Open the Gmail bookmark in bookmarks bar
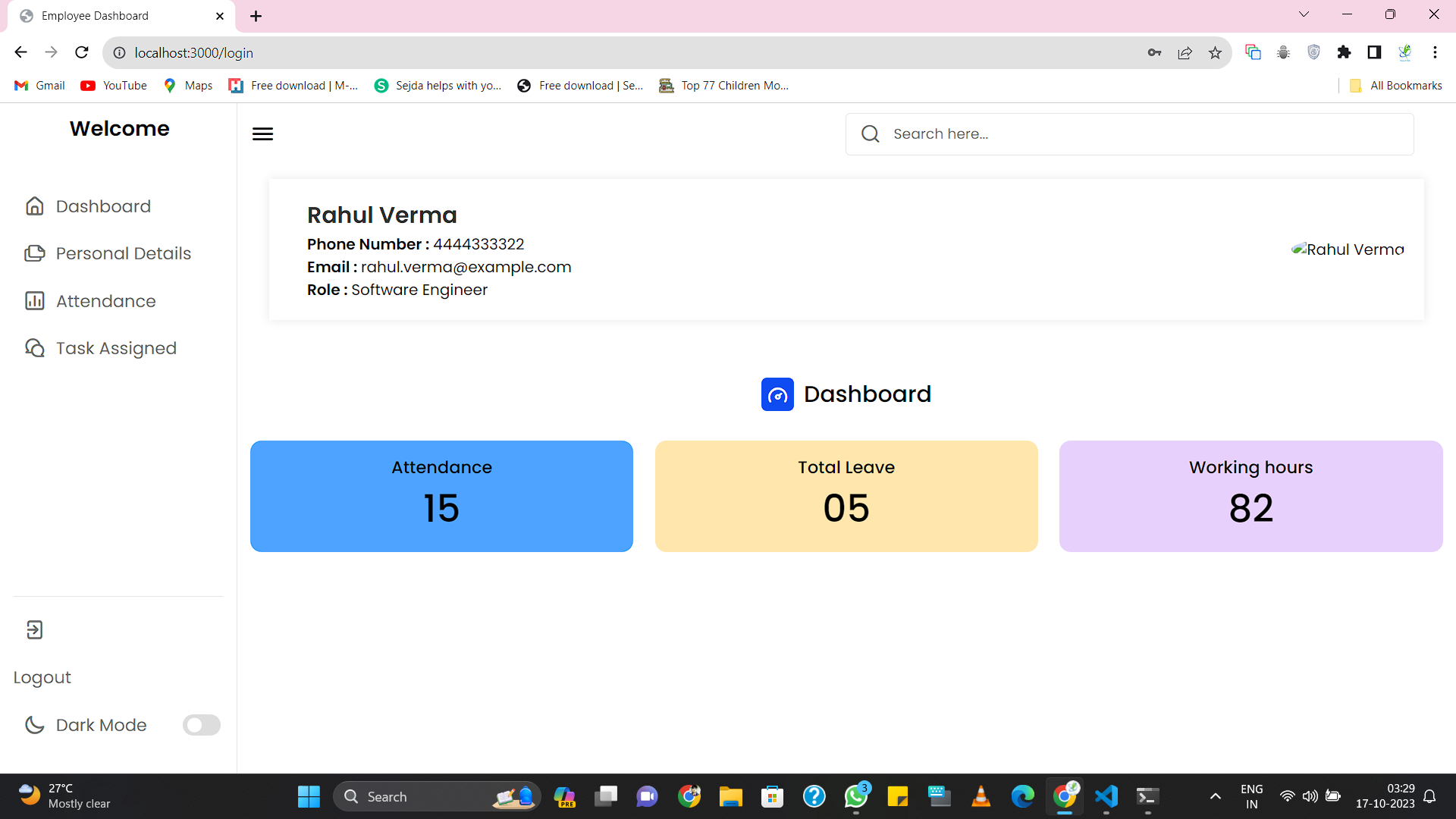Screen dimensions: 1456x819 point(39,86)
